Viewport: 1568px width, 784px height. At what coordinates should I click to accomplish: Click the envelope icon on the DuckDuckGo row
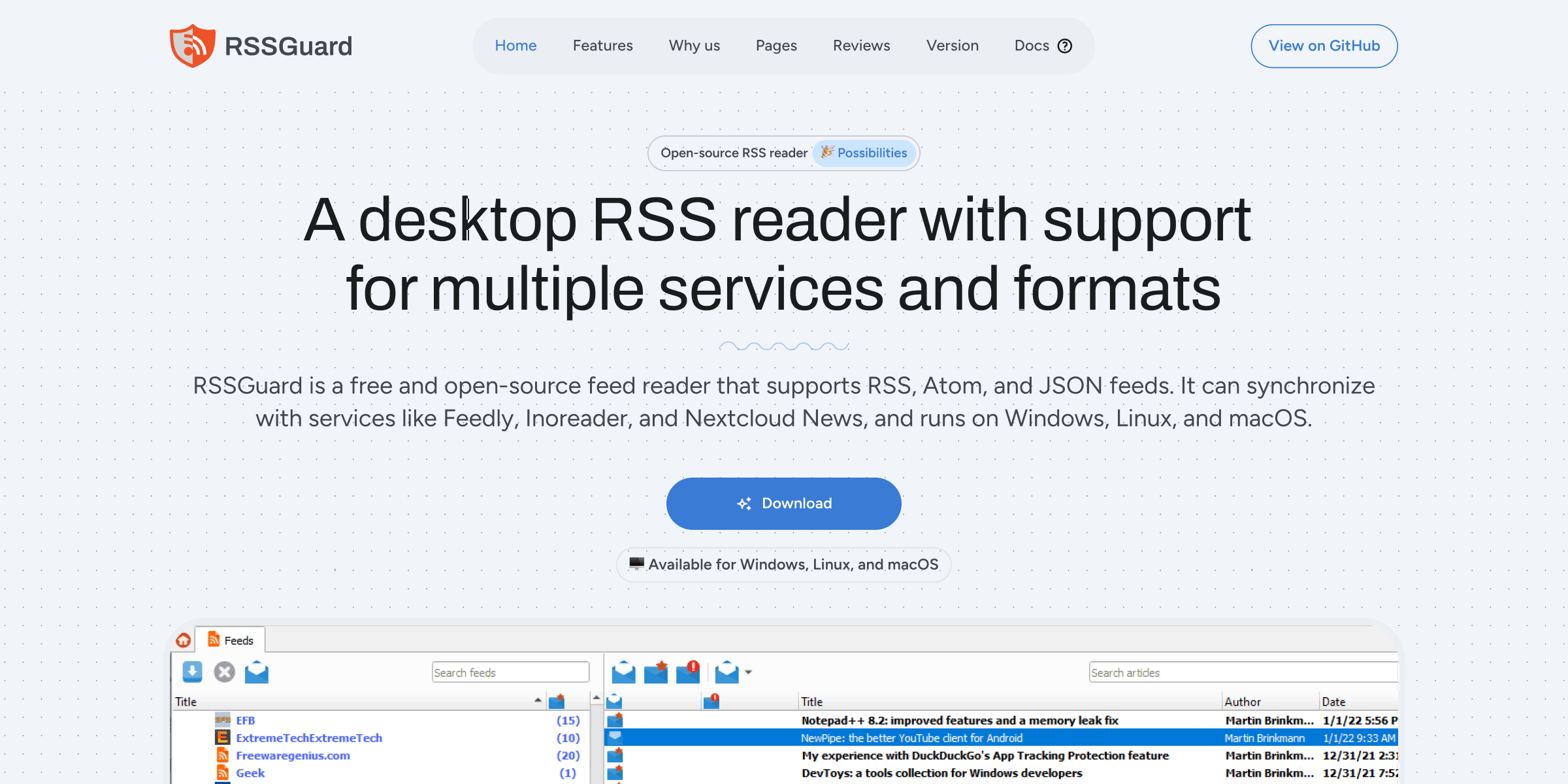coord(615,755)
